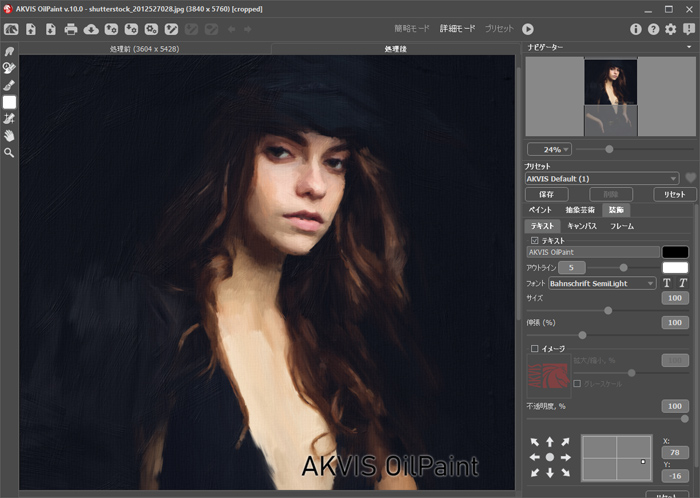Switch to the ペイント tab
This screenshot has height=498, width=700.
click(540, 211)
